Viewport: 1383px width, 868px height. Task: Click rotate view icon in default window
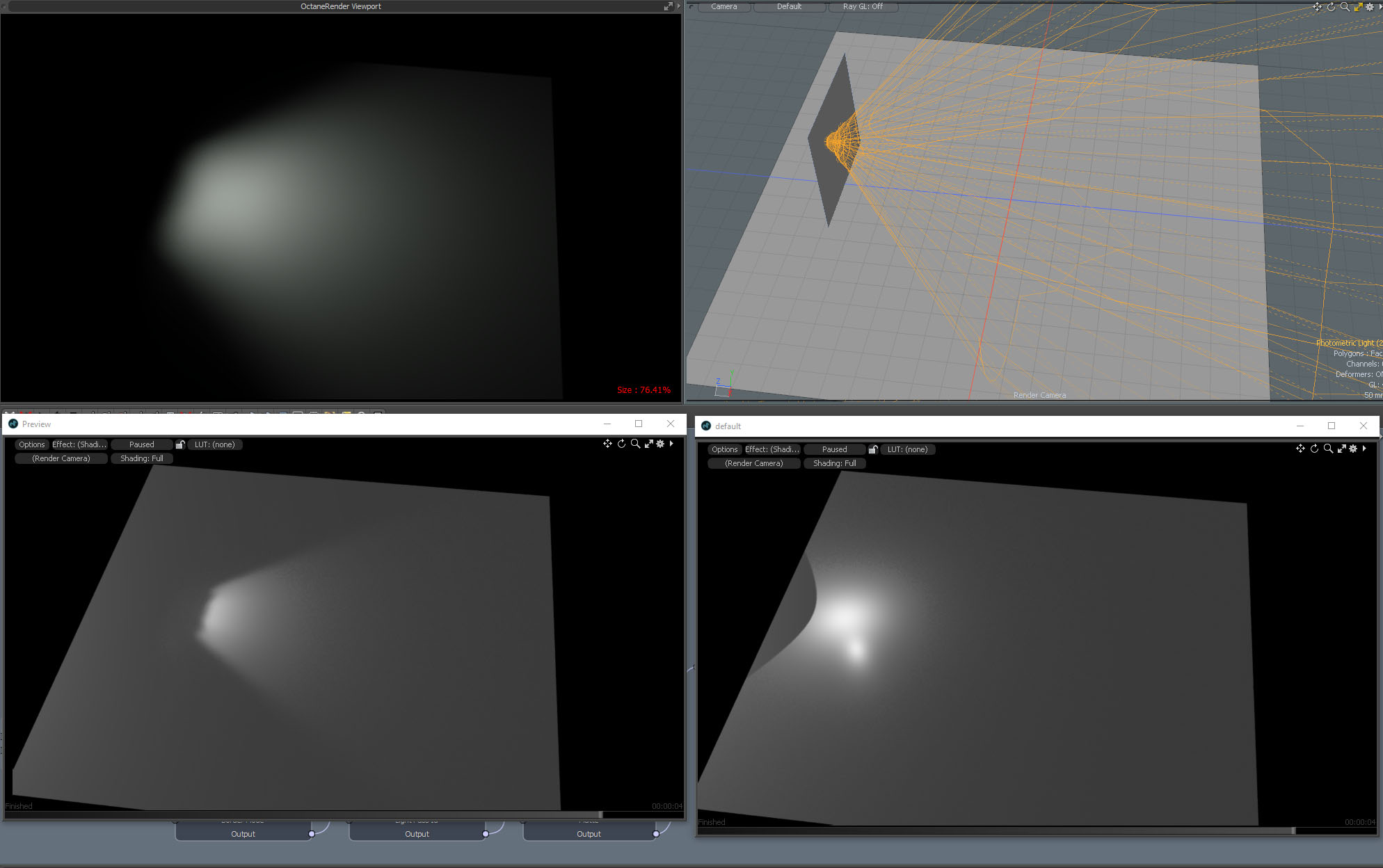(1314, 449)
